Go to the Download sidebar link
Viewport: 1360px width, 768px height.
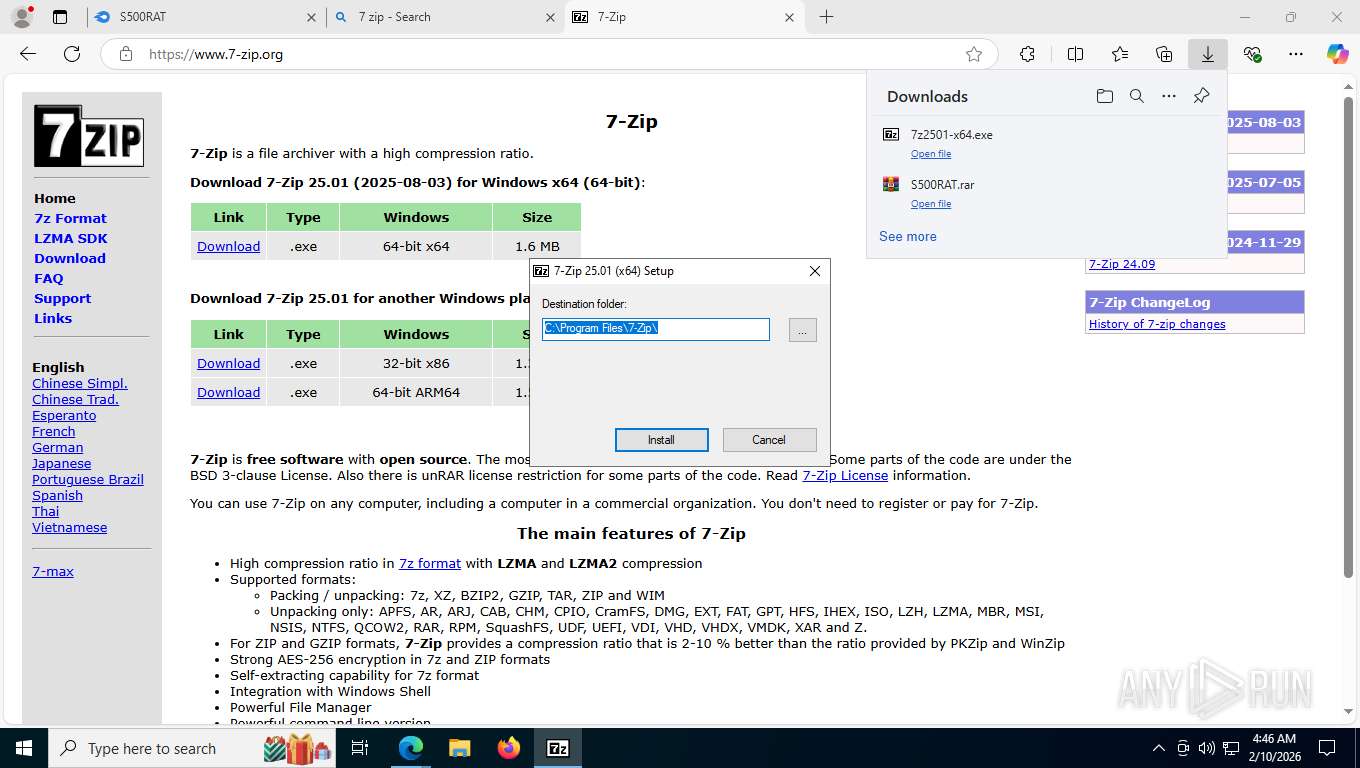70,258
